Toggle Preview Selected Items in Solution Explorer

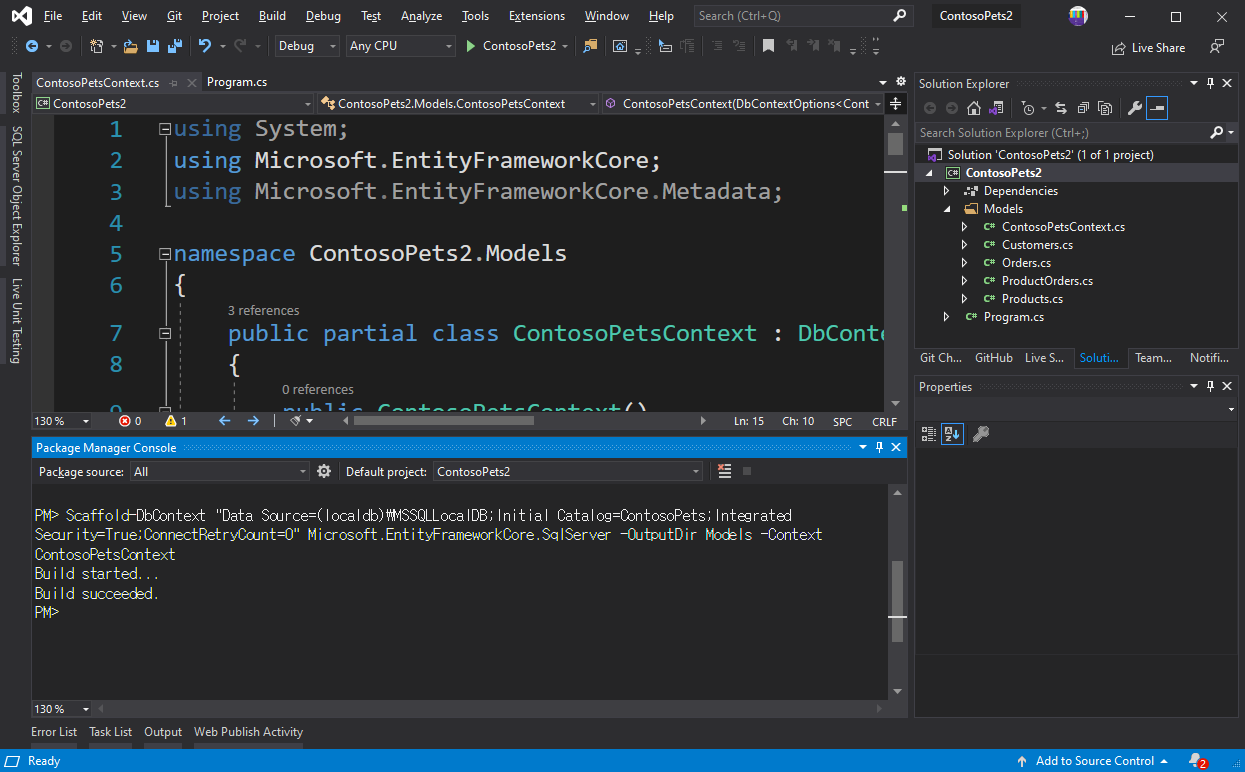1157,108
